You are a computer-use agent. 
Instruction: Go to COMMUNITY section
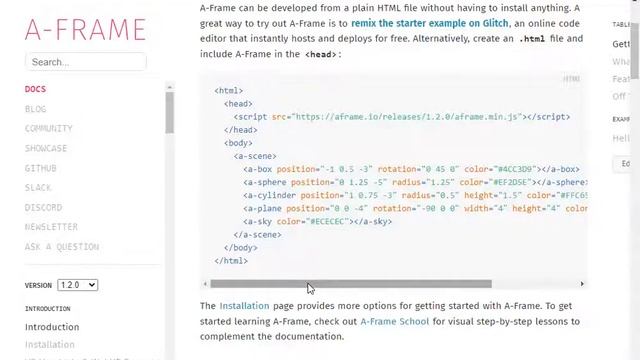coord(49,129)
